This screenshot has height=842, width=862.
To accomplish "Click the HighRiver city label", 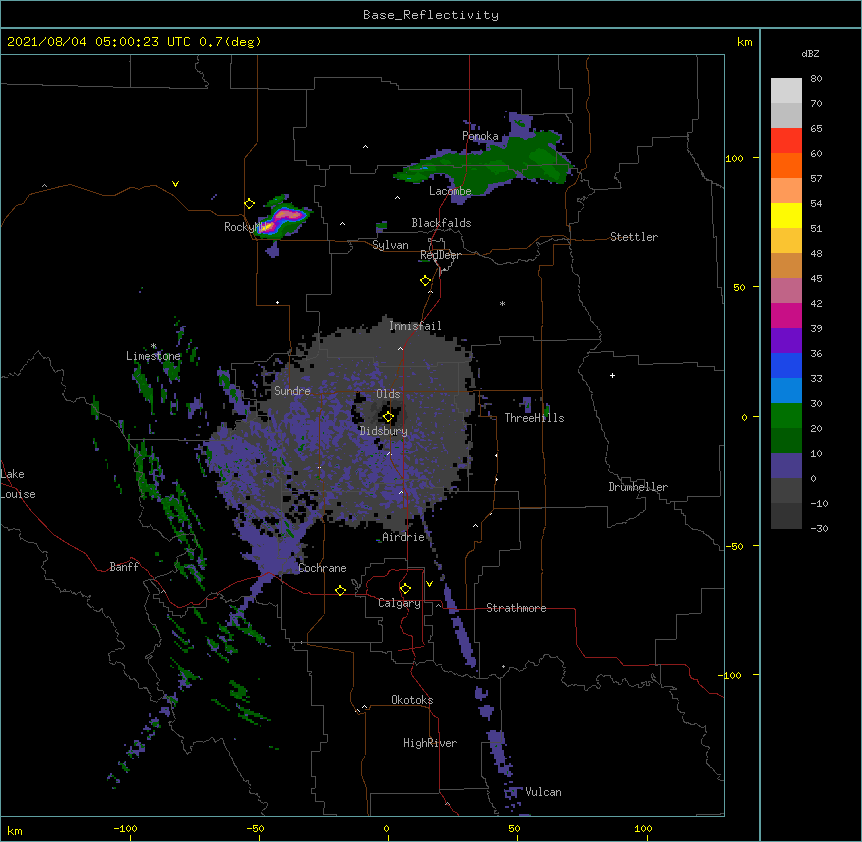I will tap(430, 743).
